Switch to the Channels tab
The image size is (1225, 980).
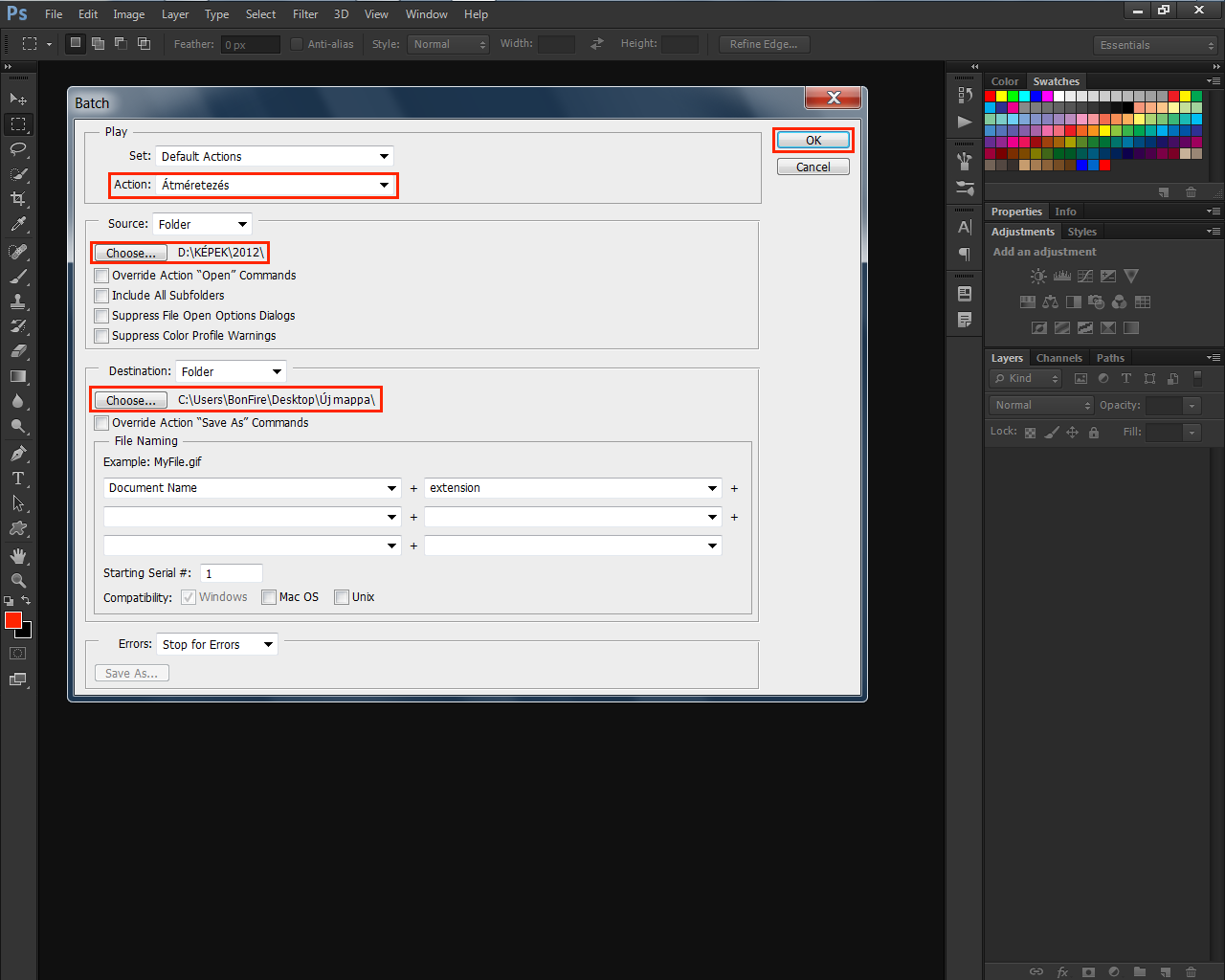click(x=1058, y=358)
